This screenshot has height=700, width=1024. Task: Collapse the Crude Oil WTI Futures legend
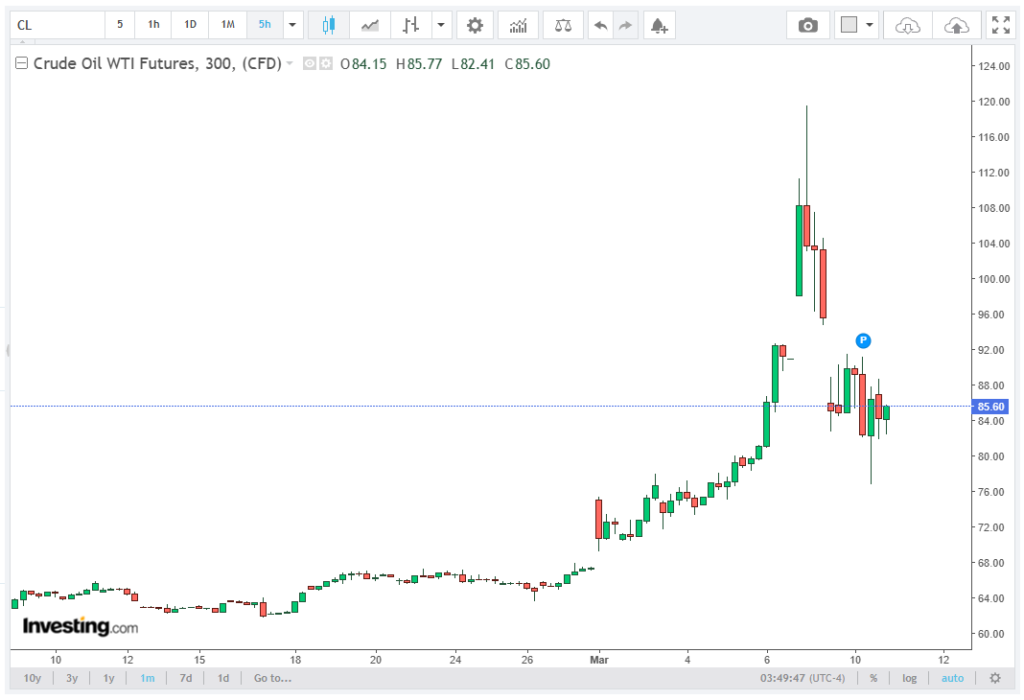click(21, 64)
